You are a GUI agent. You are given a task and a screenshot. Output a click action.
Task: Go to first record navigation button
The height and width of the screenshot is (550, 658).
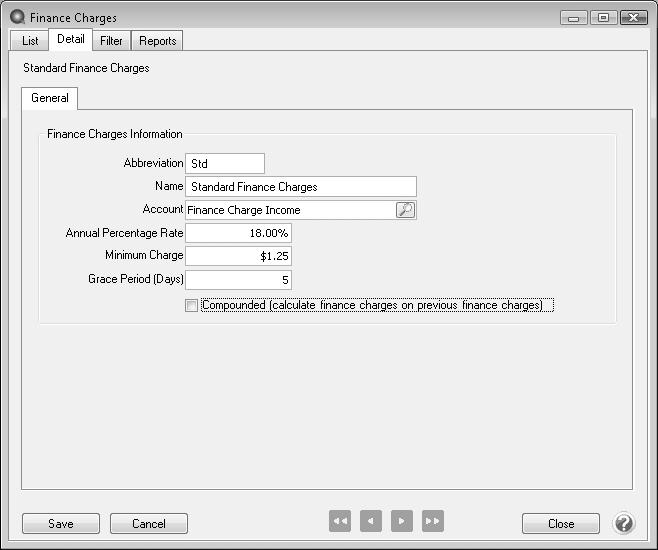pos(340,522)
